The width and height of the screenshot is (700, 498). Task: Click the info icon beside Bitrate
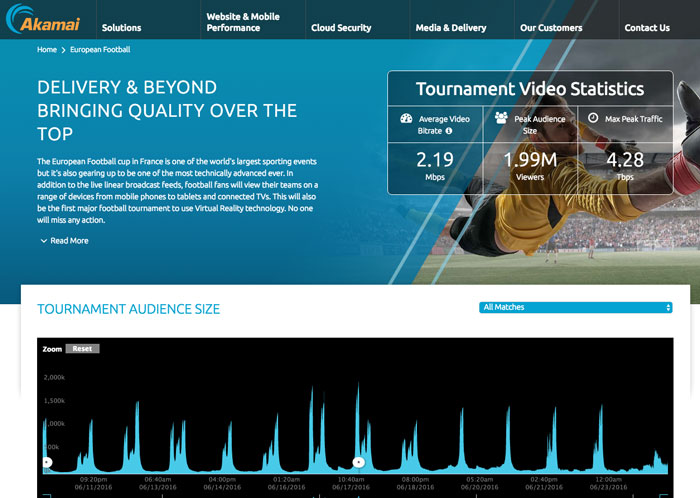(x=449, y=131)
